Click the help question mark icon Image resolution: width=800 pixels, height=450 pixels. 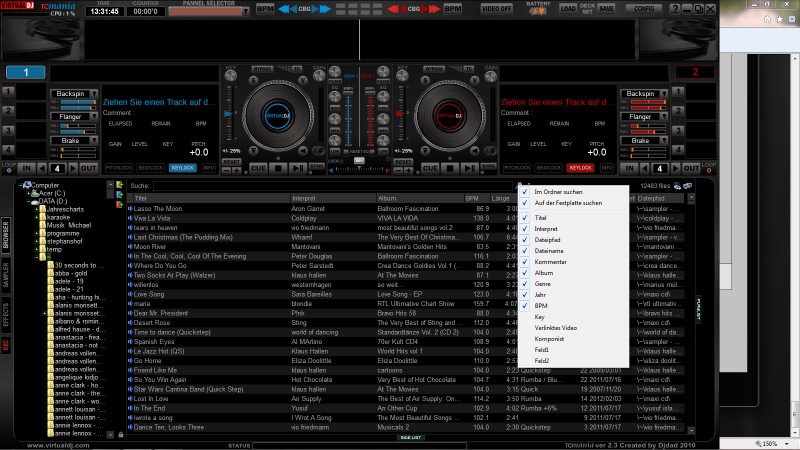[x=675, y=9]
